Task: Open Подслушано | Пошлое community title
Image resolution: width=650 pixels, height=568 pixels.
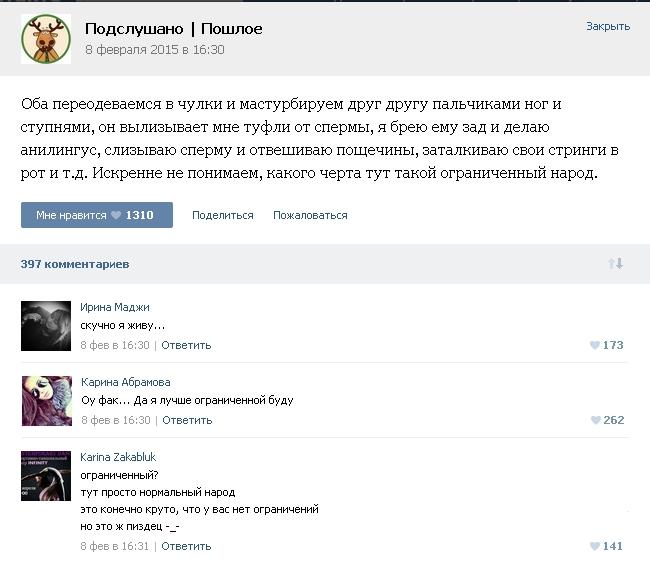Action: (174, 29)
